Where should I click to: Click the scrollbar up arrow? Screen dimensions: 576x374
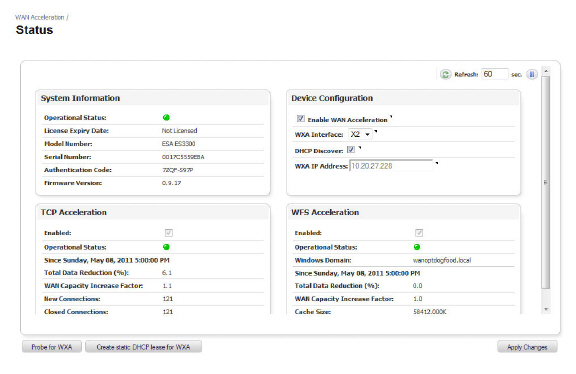coord(546,71)
